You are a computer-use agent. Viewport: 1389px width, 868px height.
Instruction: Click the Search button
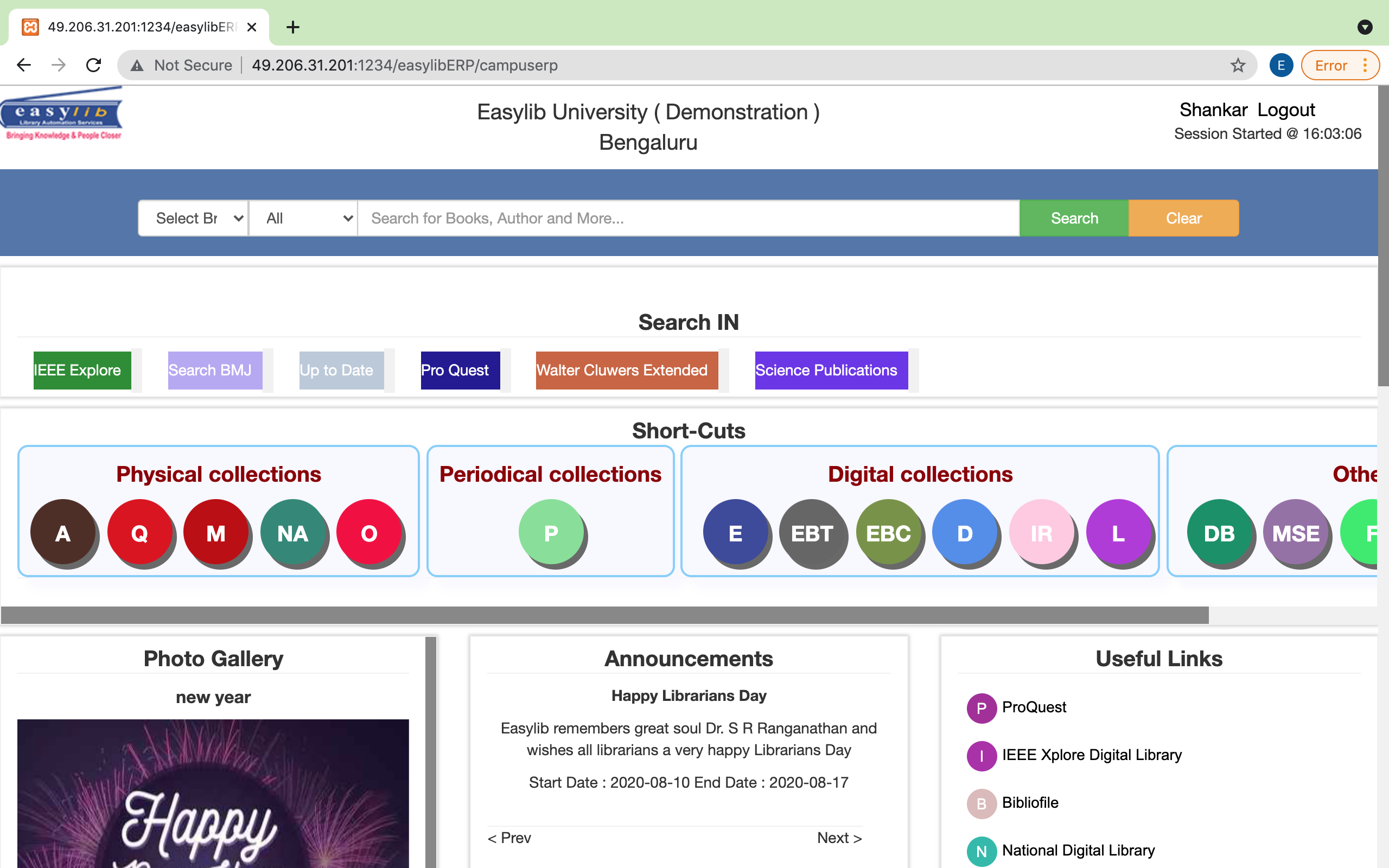click(1074, 218)
